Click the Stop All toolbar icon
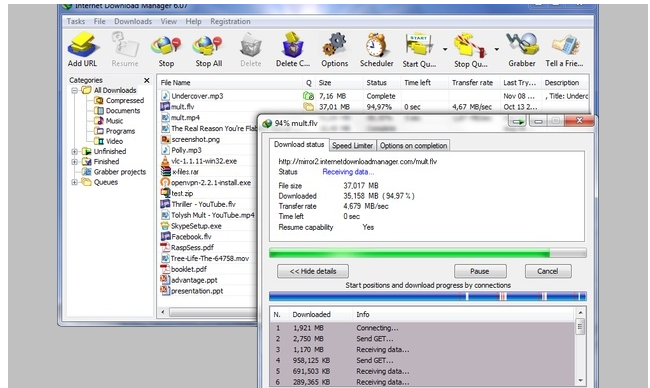 (208, 46)
